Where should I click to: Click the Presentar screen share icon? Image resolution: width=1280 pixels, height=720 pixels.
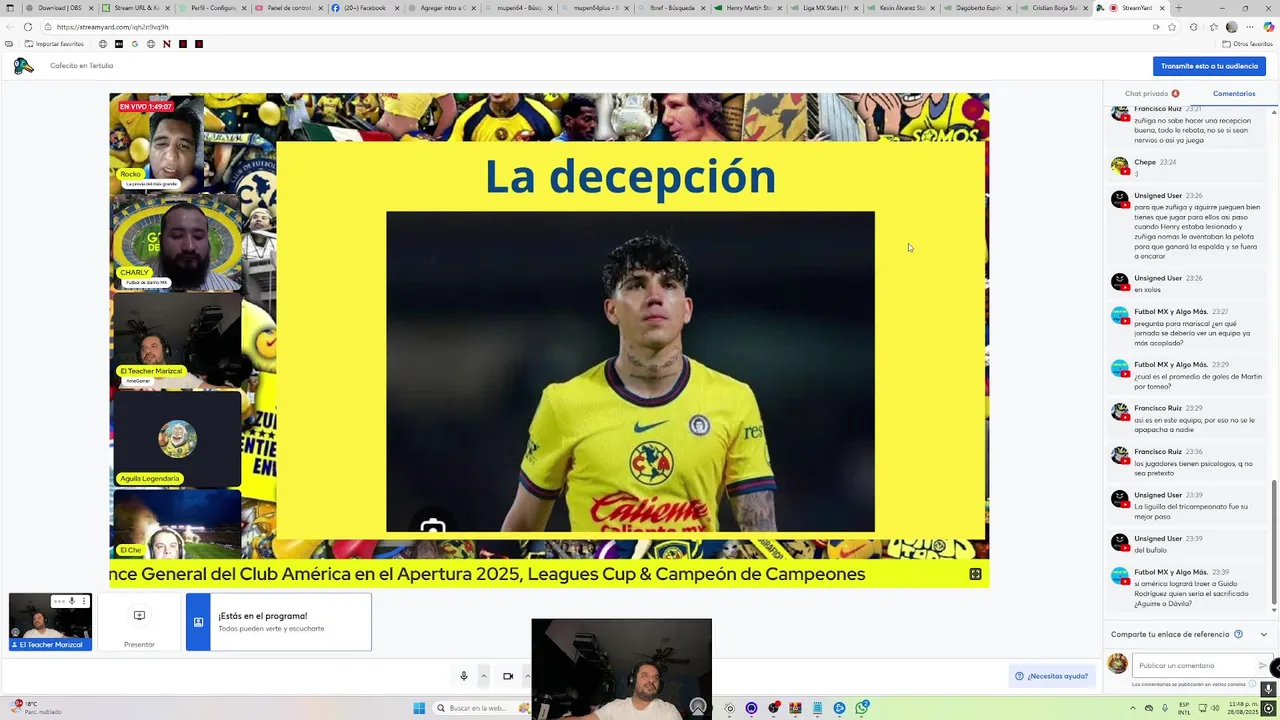(x=139, y=616)
